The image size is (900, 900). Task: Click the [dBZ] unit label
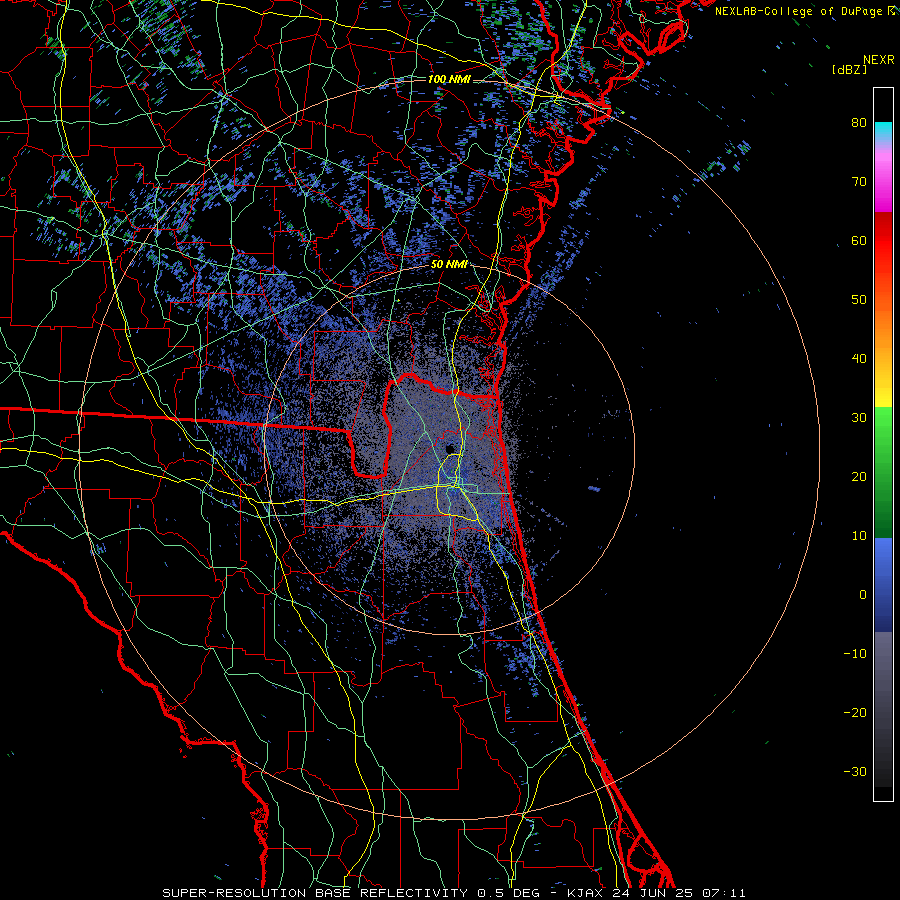coord(850,69)
